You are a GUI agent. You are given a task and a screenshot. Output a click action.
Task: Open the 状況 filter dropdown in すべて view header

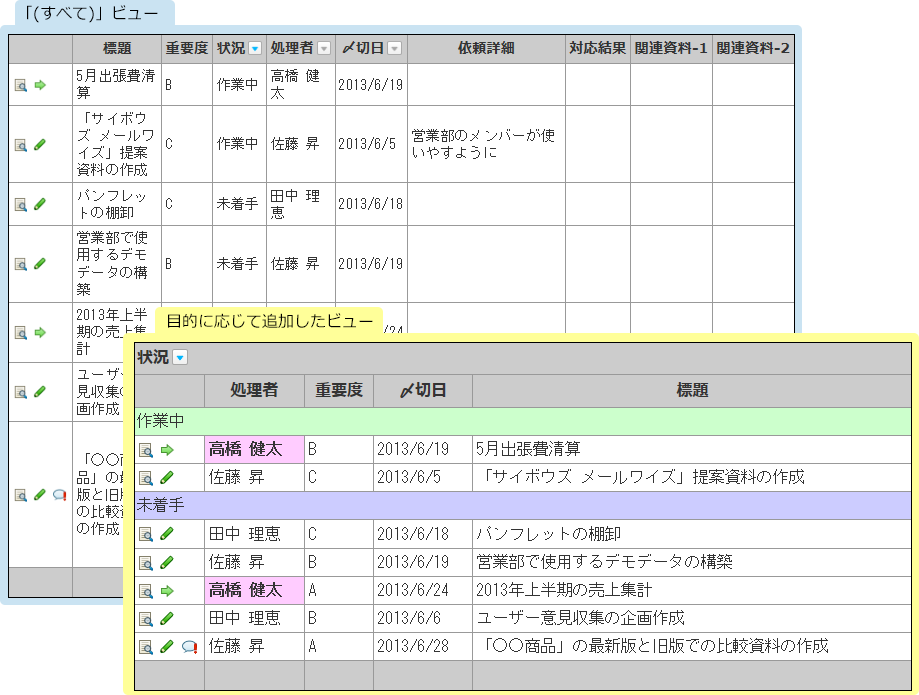click(255, 48)
